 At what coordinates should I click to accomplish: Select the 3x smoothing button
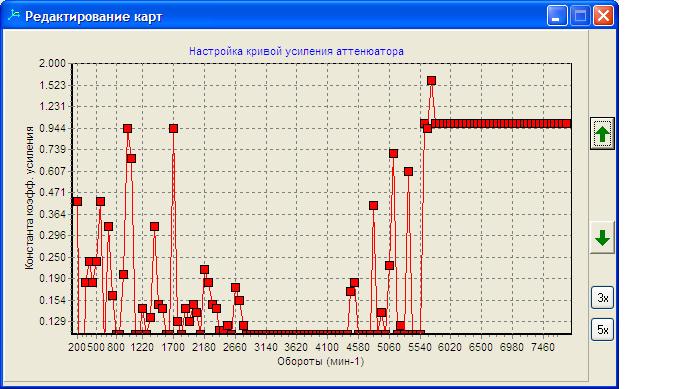point(602,298)
